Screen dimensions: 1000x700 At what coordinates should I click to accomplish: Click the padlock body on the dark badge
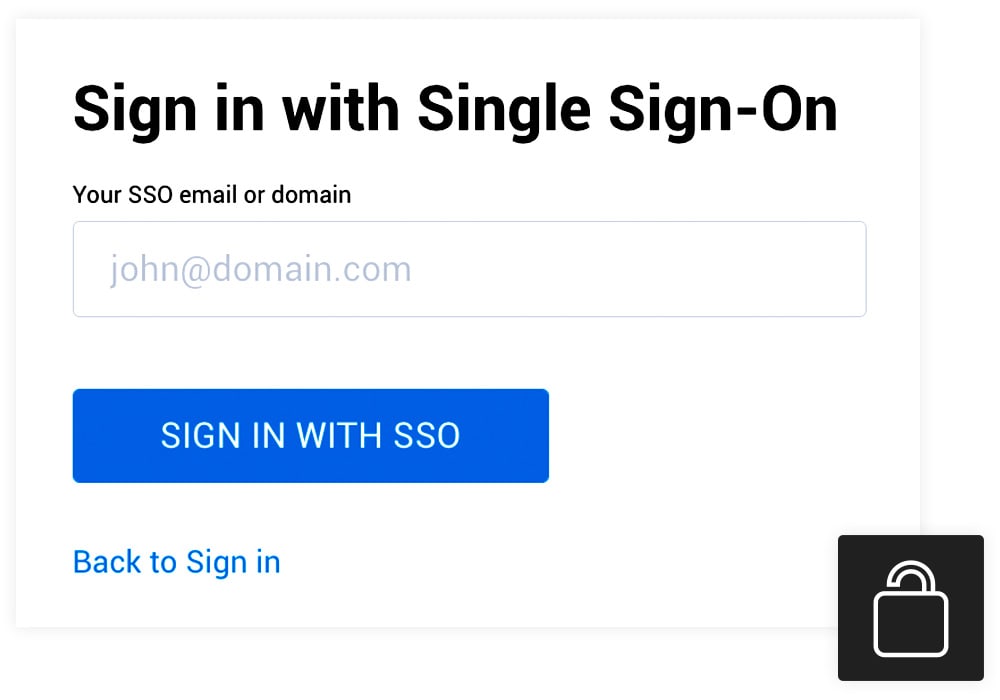[x=910, y=625]
